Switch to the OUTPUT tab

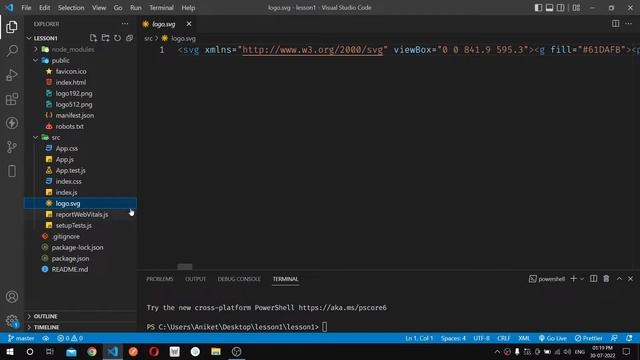(x=196, y=279)
